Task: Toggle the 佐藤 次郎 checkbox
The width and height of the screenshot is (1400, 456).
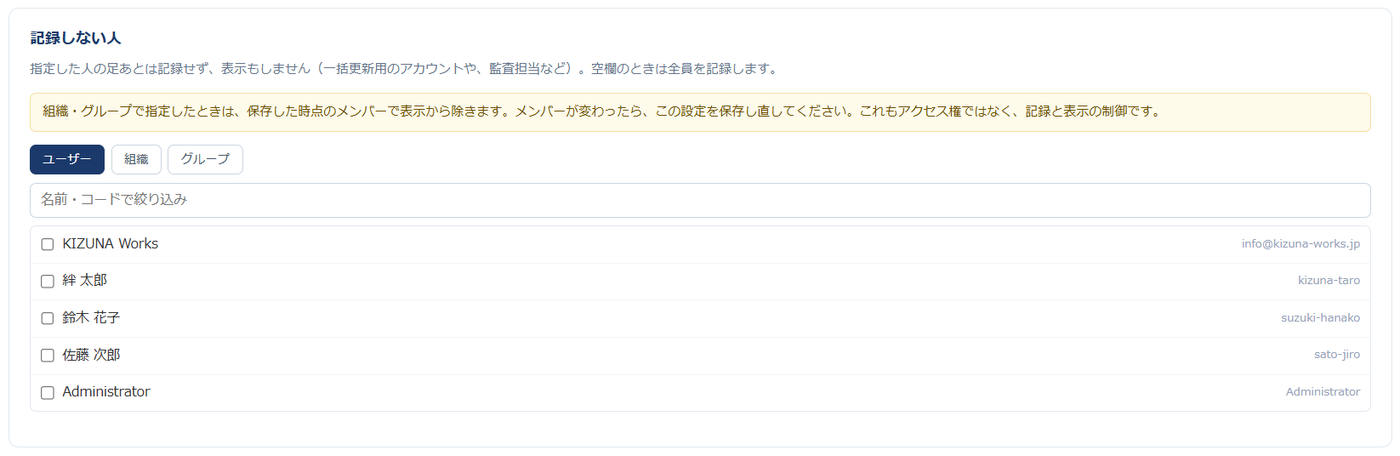Action: pos(47,355)
